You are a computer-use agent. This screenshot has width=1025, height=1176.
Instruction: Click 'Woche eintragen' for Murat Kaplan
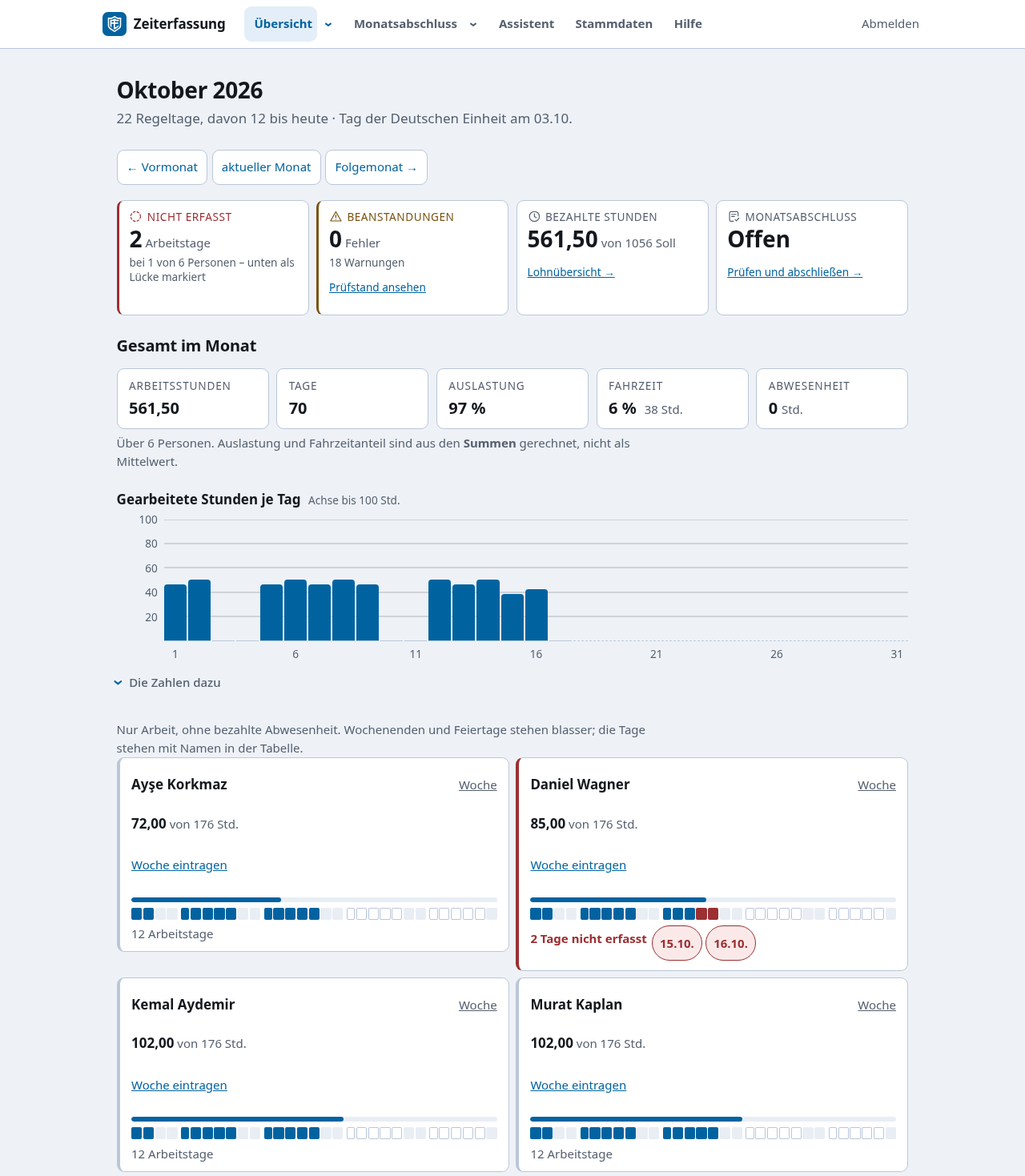coord(578,1086)
